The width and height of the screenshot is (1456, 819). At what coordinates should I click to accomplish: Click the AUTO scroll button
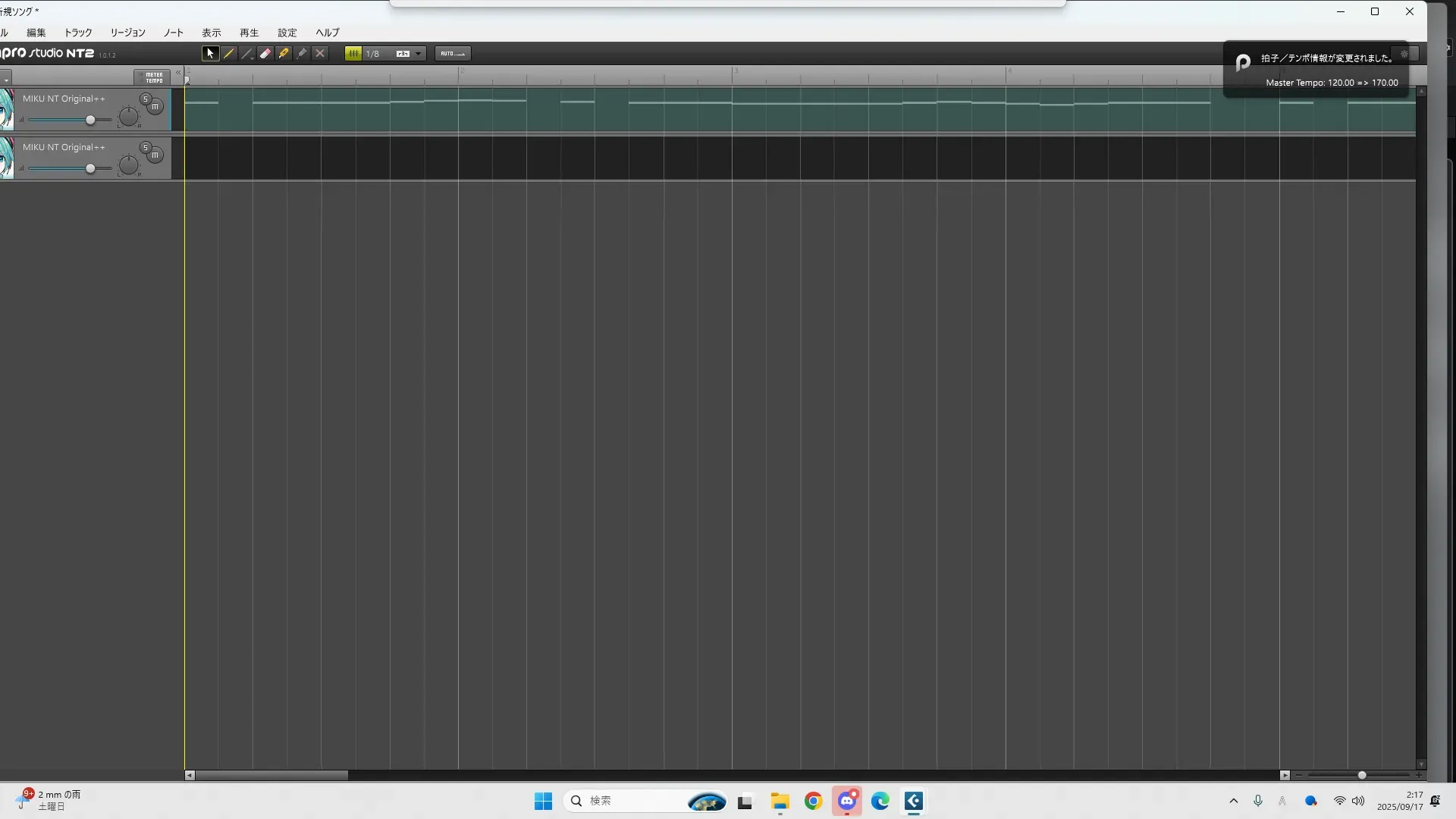pos(453,53)
